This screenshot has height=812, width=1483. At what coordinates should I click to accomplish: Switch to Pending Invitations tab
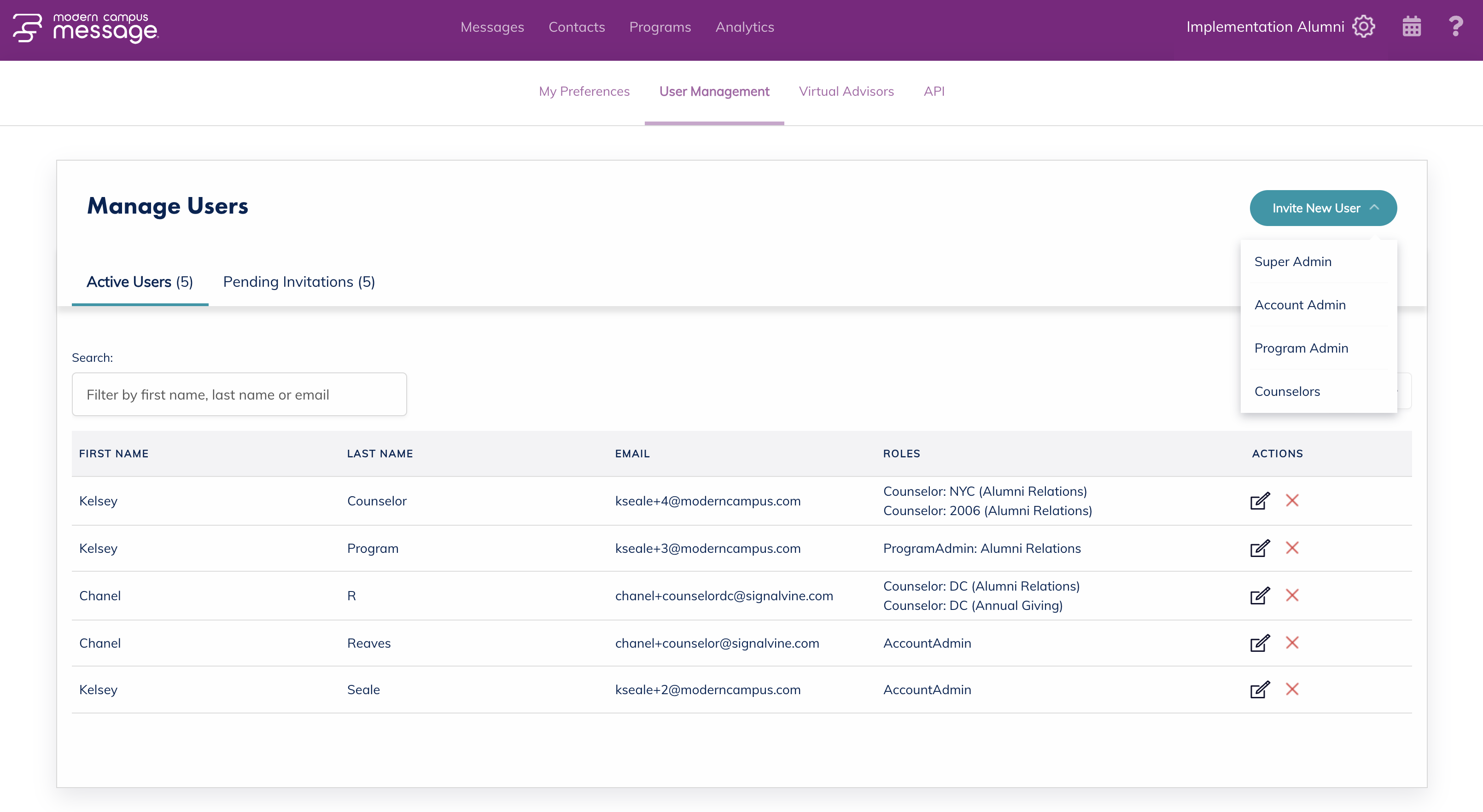pos(299,282)
